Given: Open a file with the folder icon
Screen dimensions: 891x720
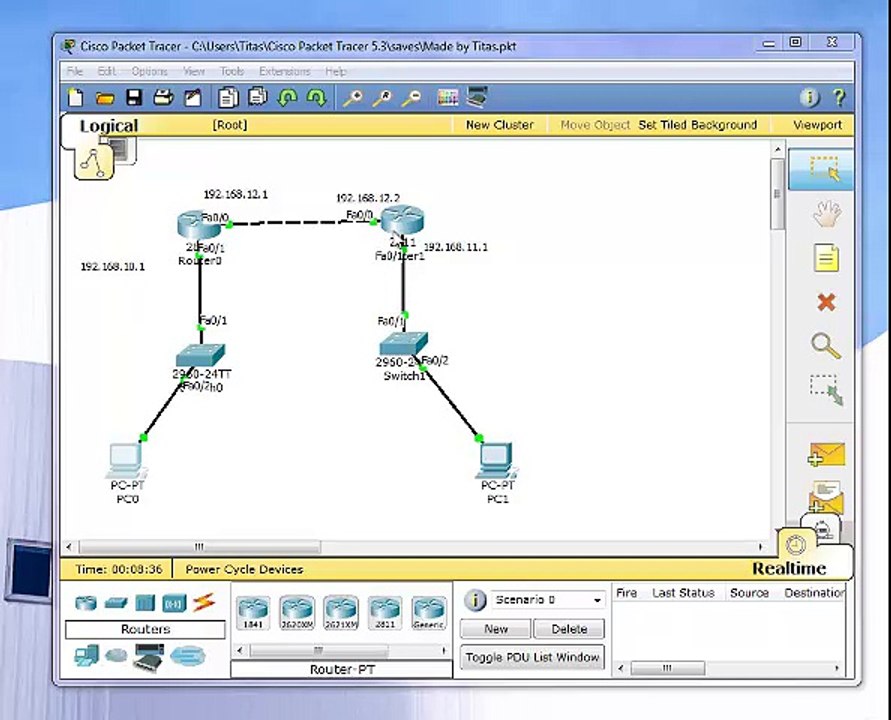Looking at the screenshot, I should click(105, 98).
